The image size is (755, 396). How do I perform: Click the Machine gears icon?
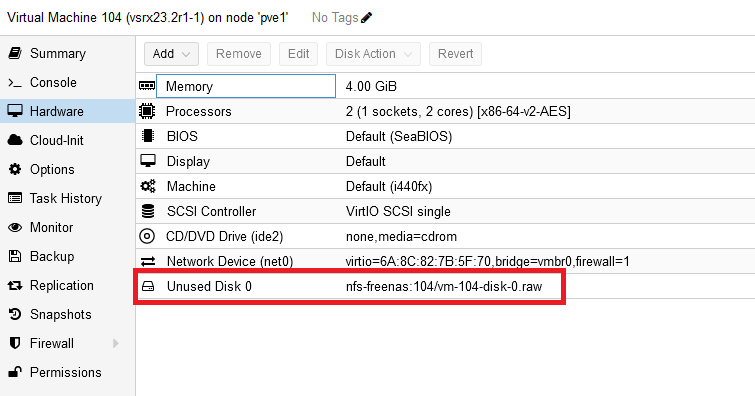(148, 186)
